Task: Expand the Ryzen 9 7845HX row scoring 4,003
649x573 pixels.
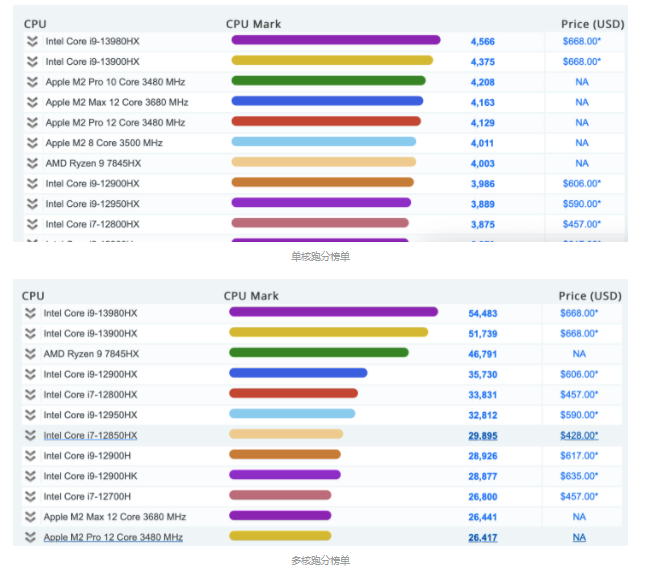Action: click(32, 163)
